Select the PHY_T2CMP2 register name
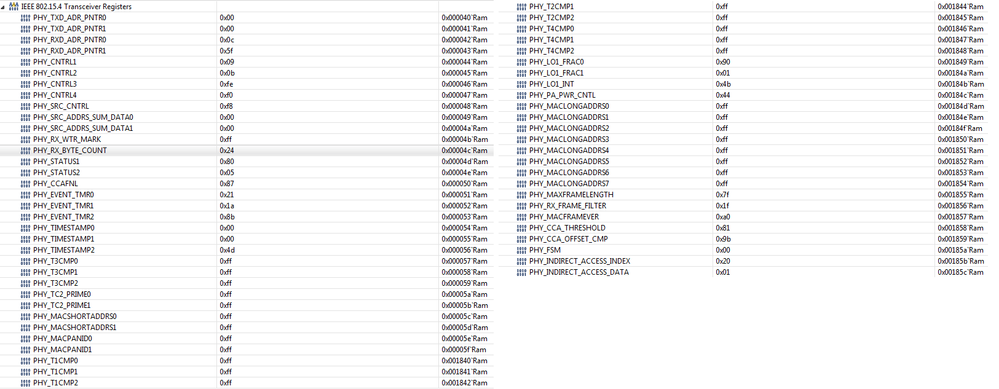 click(552, 18)
